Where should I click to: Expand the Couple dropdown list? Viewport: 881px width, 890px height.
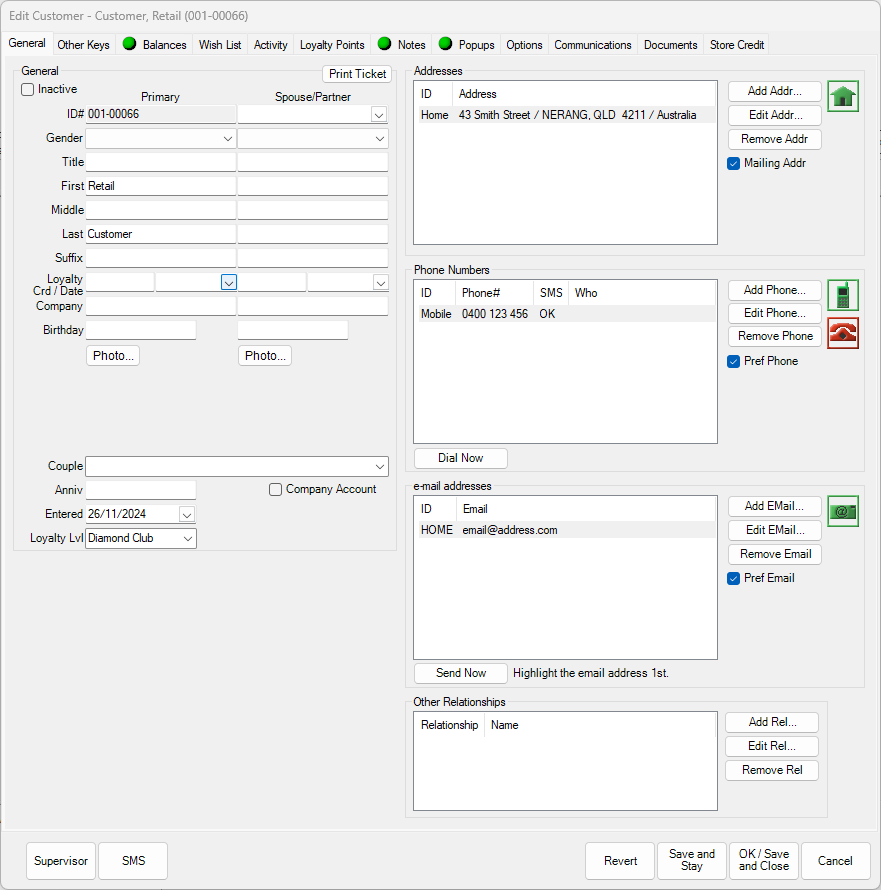pos(382,466)
